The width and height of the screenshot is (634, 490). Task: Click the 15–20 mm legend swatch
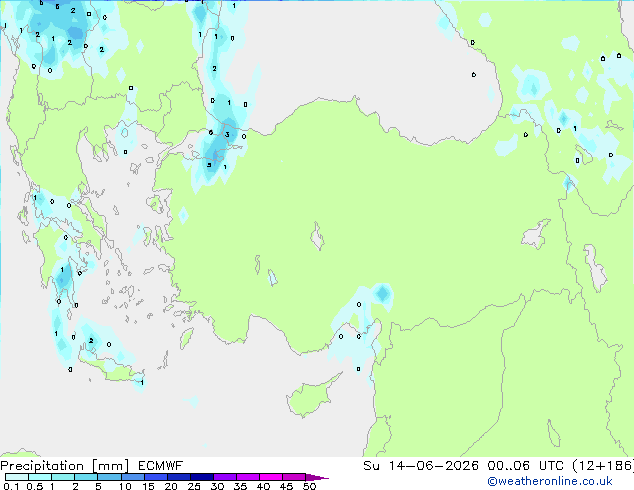[x=155, y=477]
